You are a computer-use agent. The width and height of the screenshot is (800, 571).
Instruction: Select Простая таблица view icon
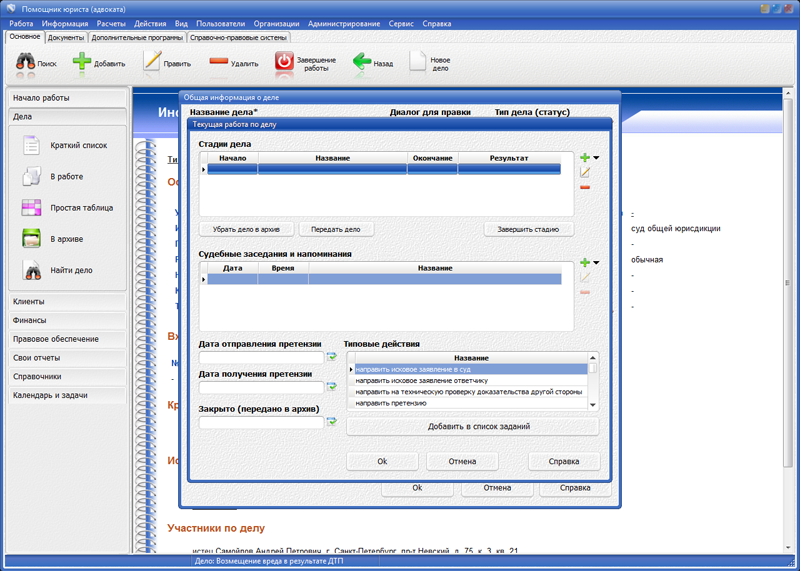[31, 208]
